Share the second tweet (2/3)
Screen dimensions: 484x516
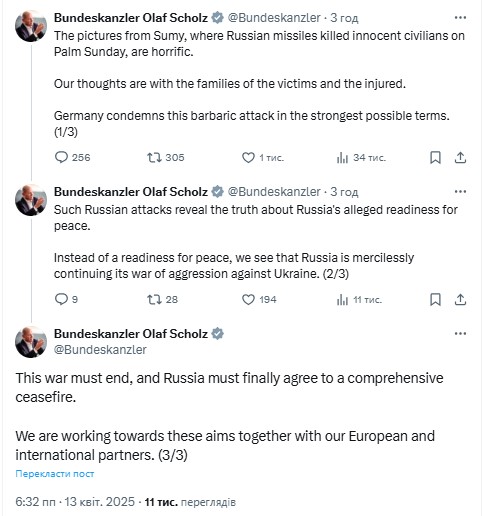(460, 299)
